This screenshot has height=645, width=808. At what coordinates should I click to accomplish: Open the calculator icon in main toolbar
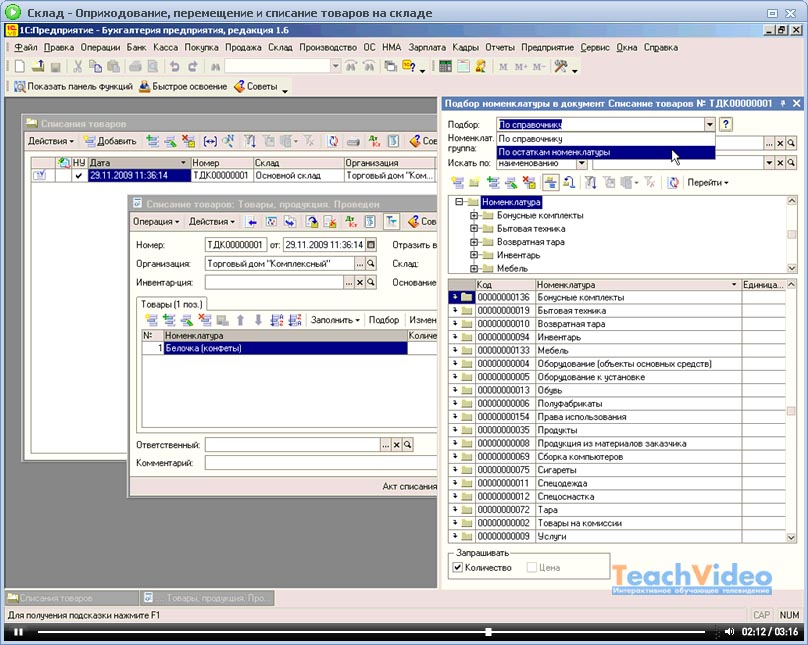[x=445, y=66]
